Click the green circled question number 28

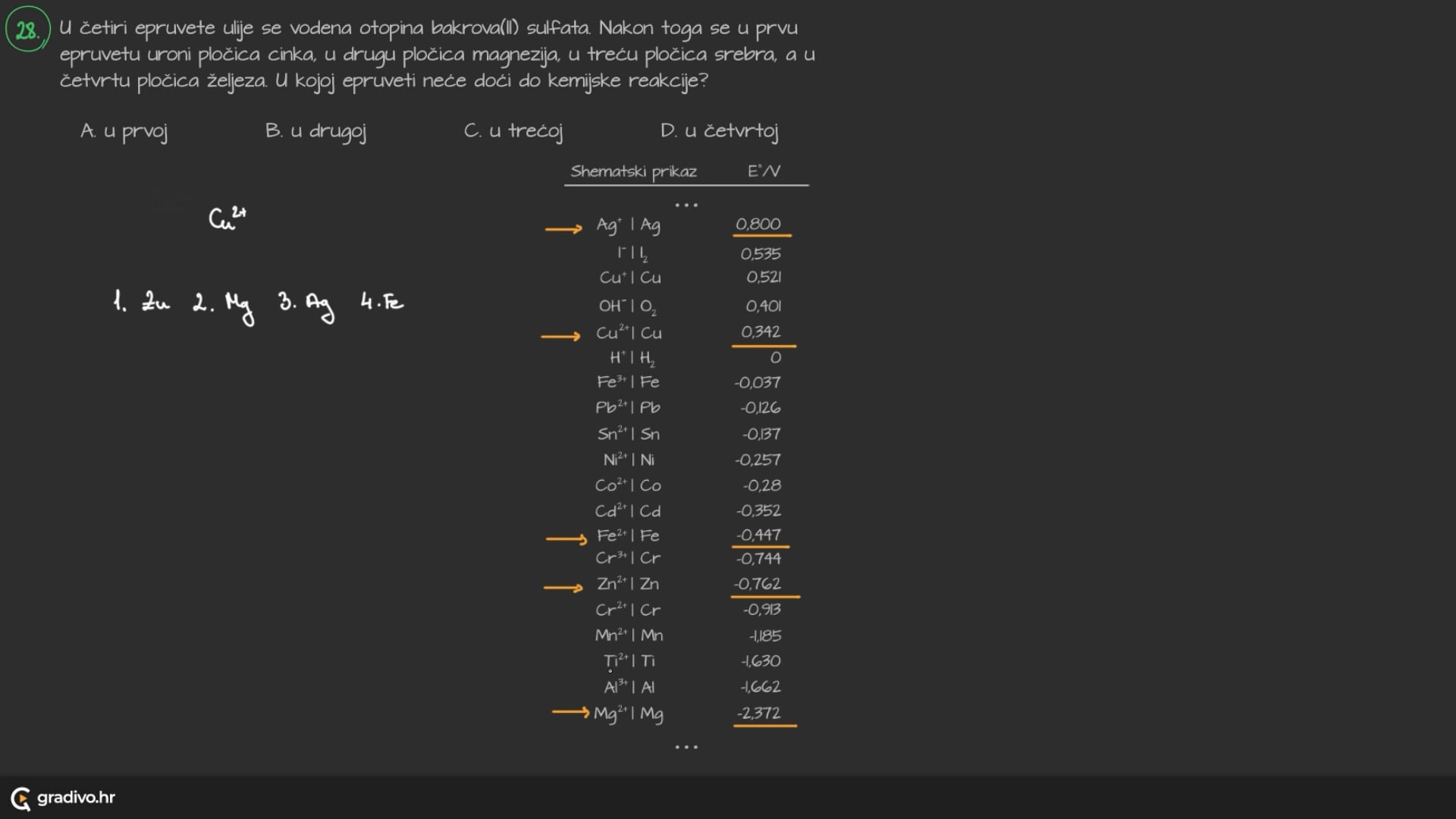[x=27, y=30]
